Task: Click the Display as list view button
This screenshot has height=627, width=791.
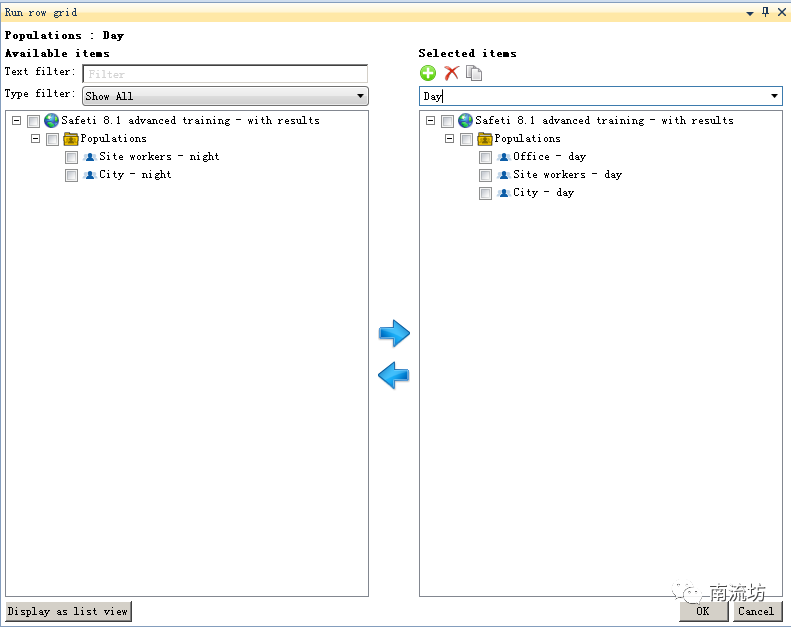Action: tap(68, 611)
